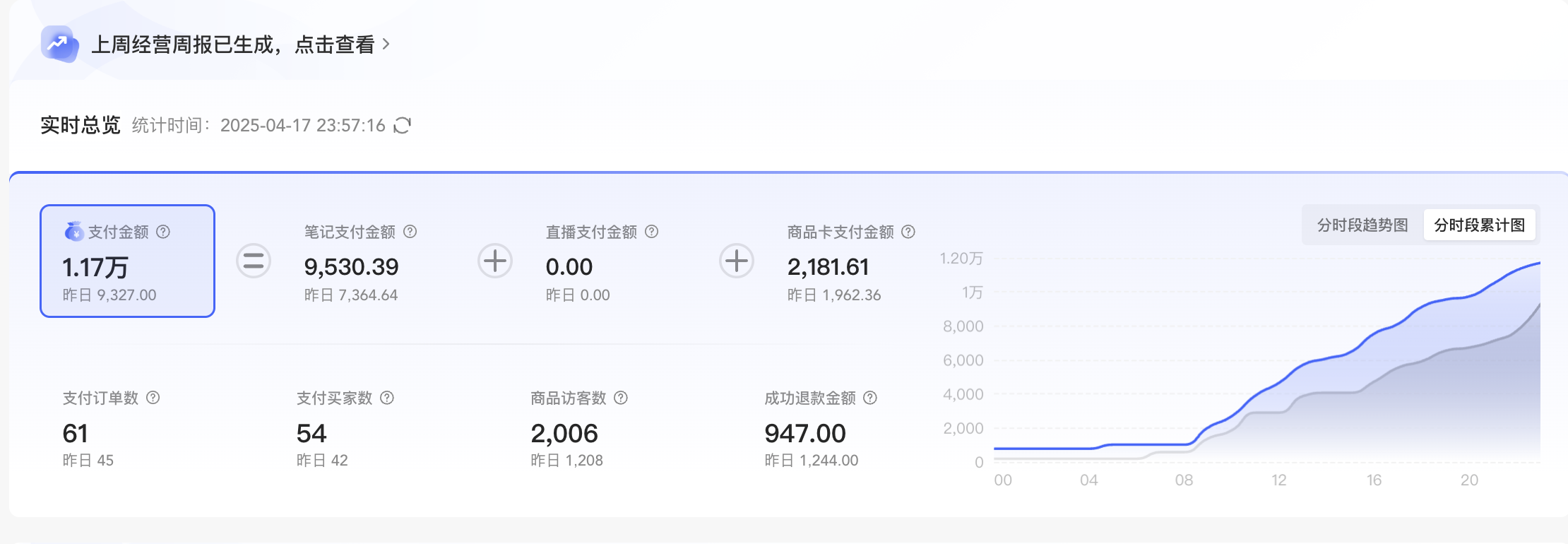Choose the 商品访客数 metric showing 2,006
Viewport: 1568px width, 544px height.
(x=564, y=433)
